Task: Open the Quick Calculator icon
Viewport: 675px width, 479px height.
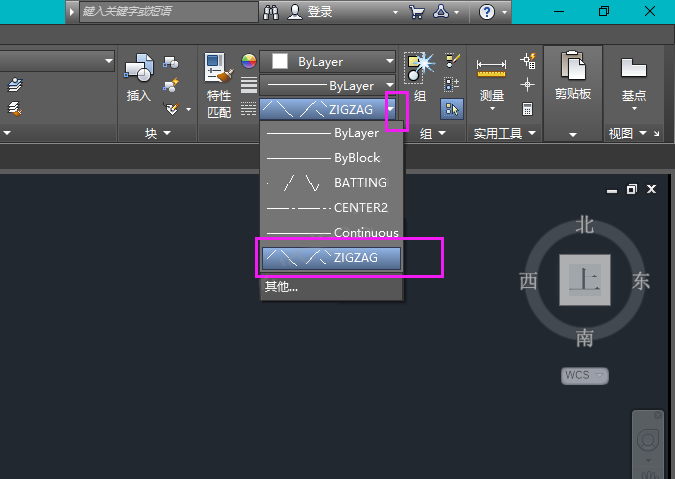Action: coord(527,108)
